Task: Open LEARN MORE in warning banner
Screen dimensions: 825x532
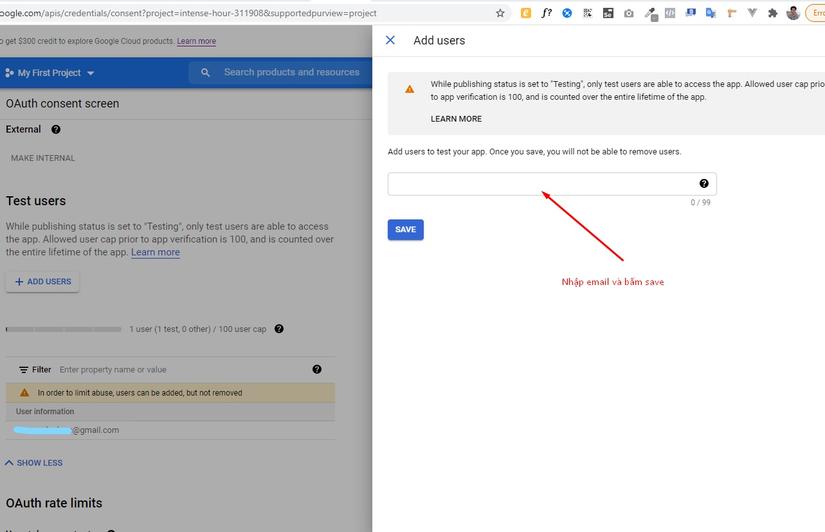Action: click(x=456, y=119)
